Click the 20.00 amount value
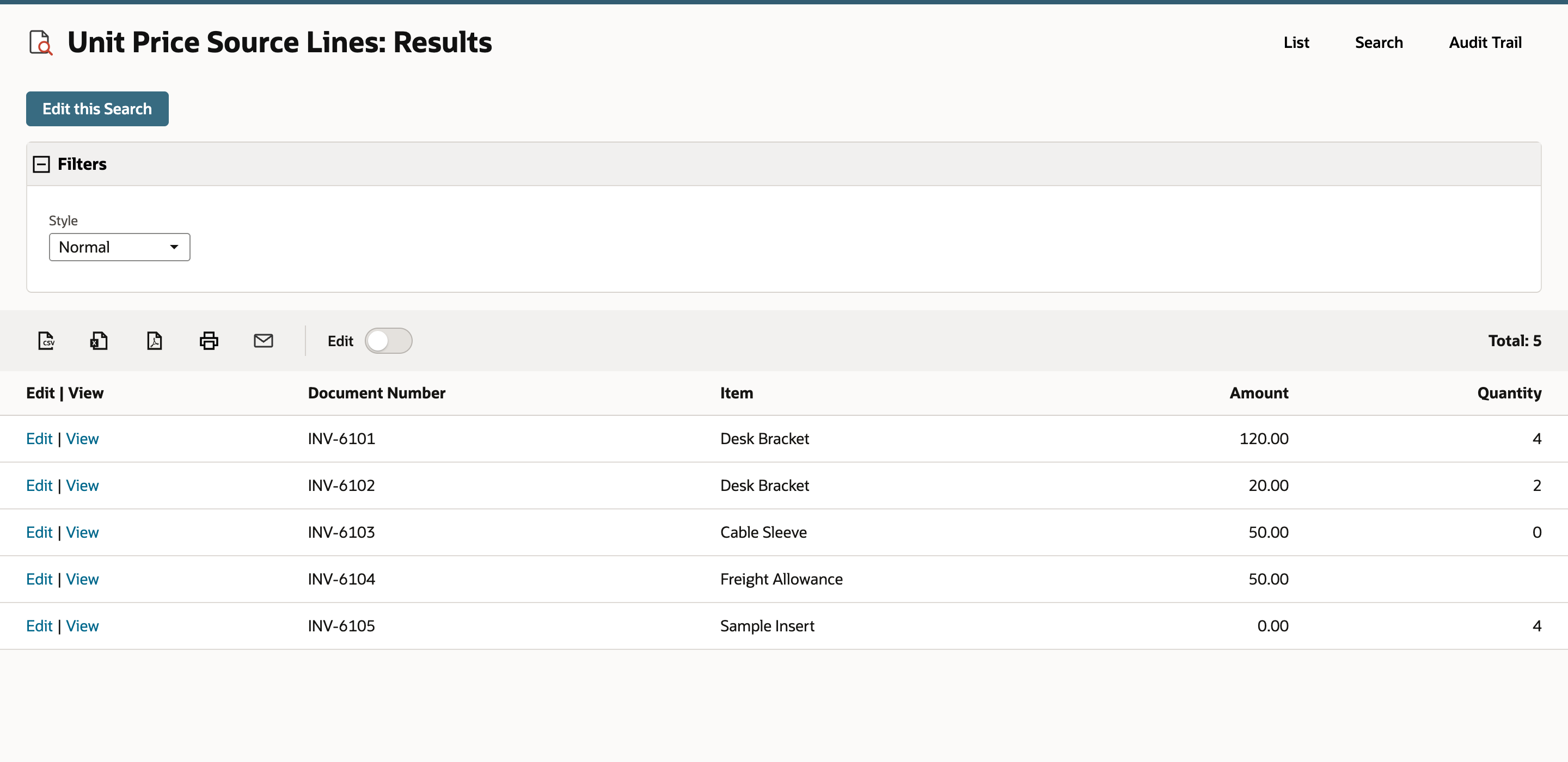Screen dimensions: 1568x762 1269,486
